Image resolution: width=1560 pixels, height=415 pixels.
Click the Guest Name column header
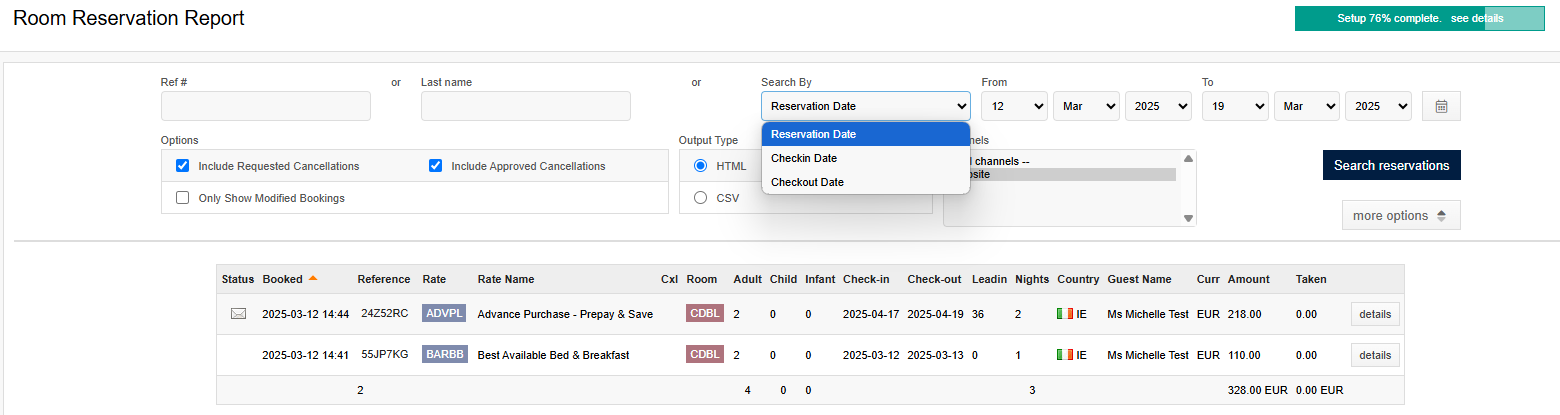(1139, 279)
